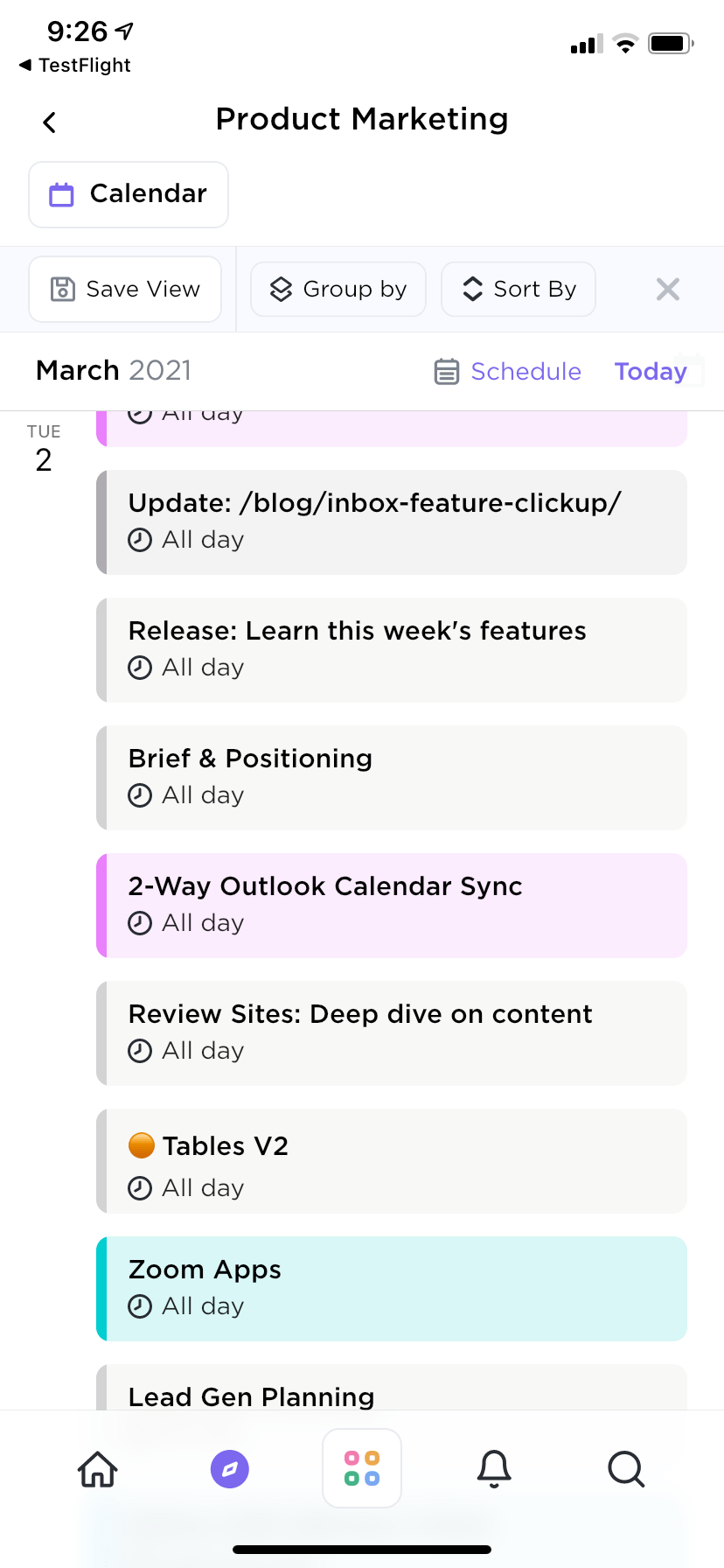Click the Group by layers icon
The height and width of the screenshot is (1568, 724).
pos(280,289)
